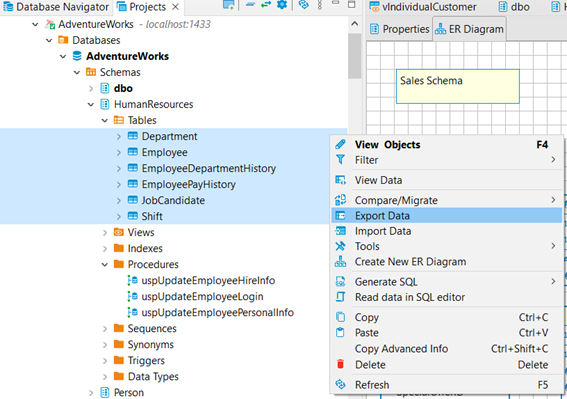Screen dimensions: 567x399
Task: Collapse the HumanResources schema node
Action: click(x=91, y=105)
